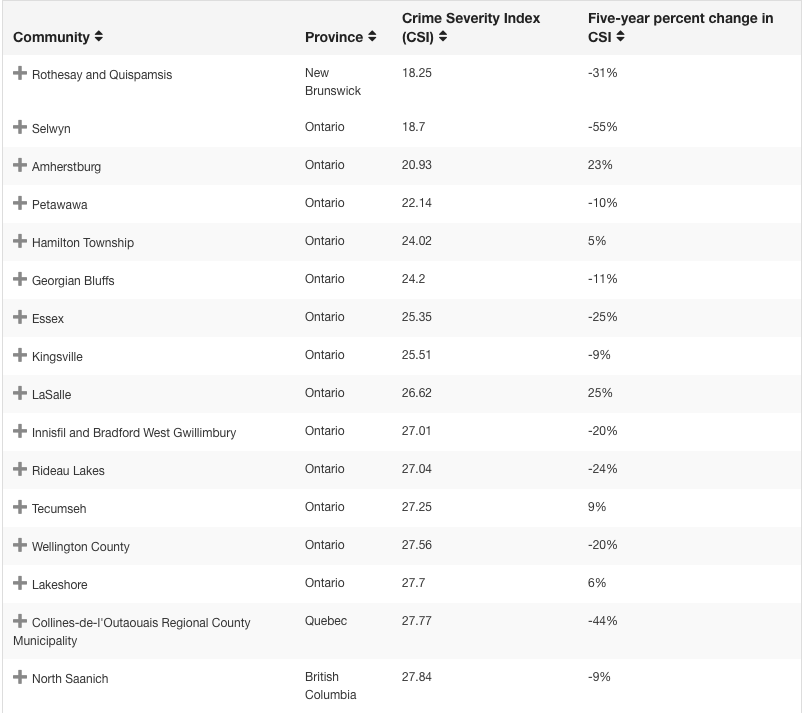Expand Lakeshore row plus icon

point(20,584)
